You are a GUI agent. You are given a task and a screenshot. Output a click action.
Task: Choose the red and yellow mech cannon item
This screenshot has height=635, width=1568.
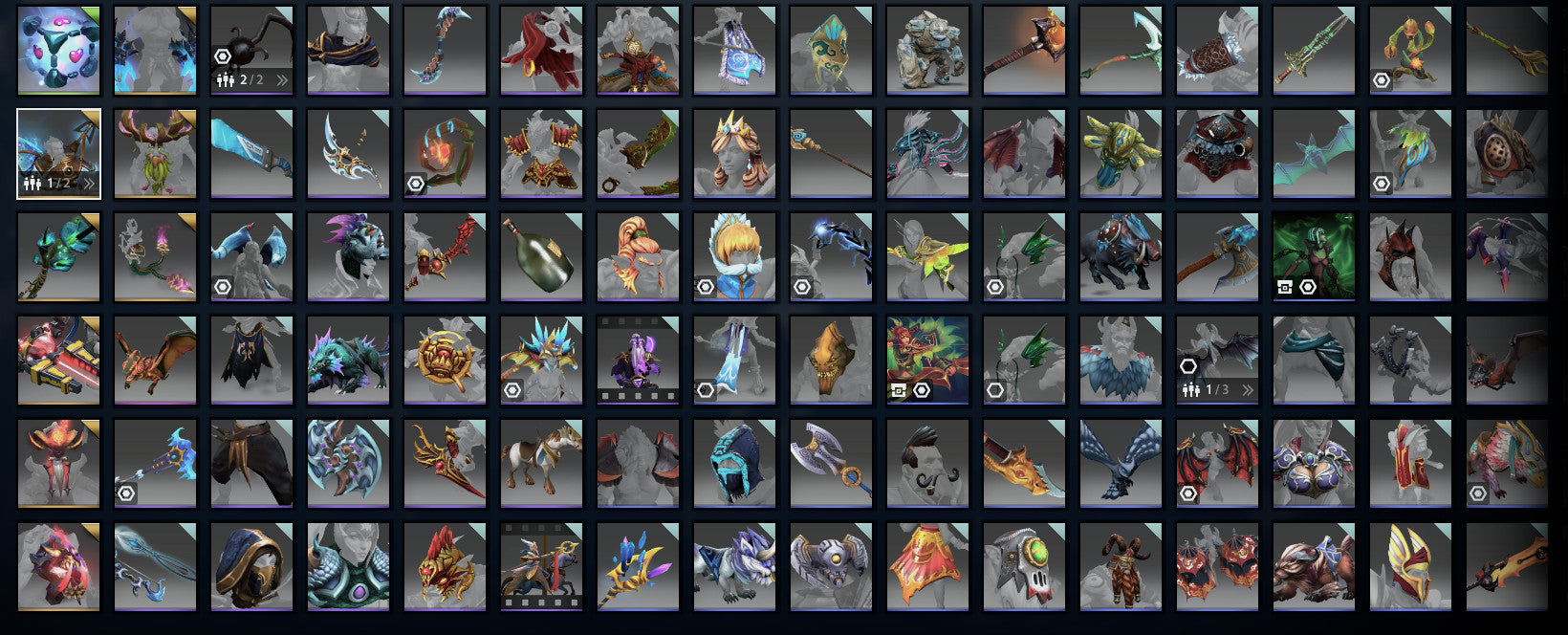pyautogui.click(x=58, y=360)
